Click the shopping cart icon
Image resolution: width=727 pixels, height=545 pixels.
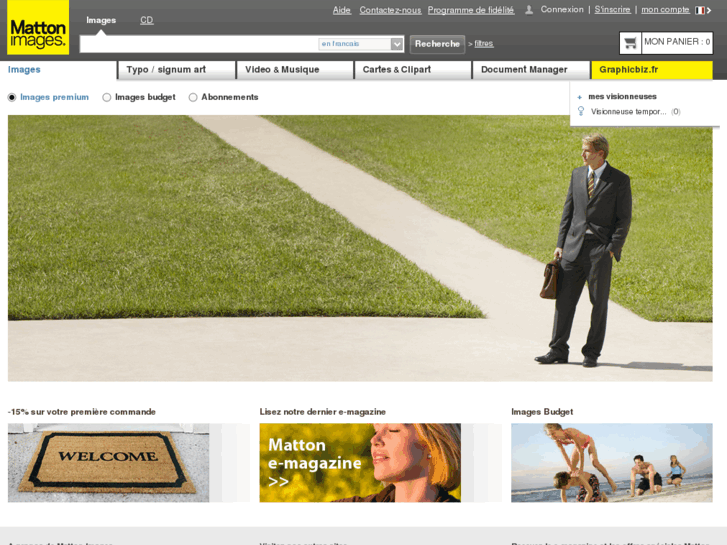pyautogui.click(x=630, y=43)
